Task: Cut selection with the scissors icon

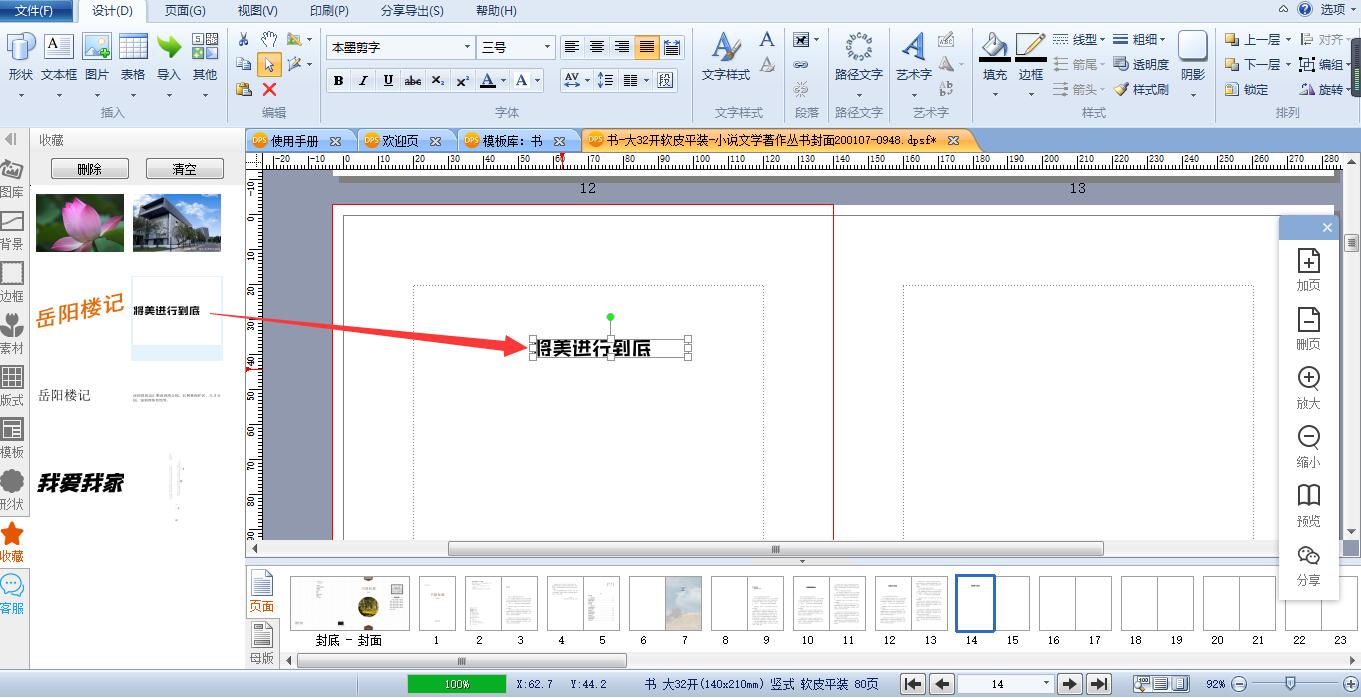Action: pyautogui.click(x=244, y=39)
